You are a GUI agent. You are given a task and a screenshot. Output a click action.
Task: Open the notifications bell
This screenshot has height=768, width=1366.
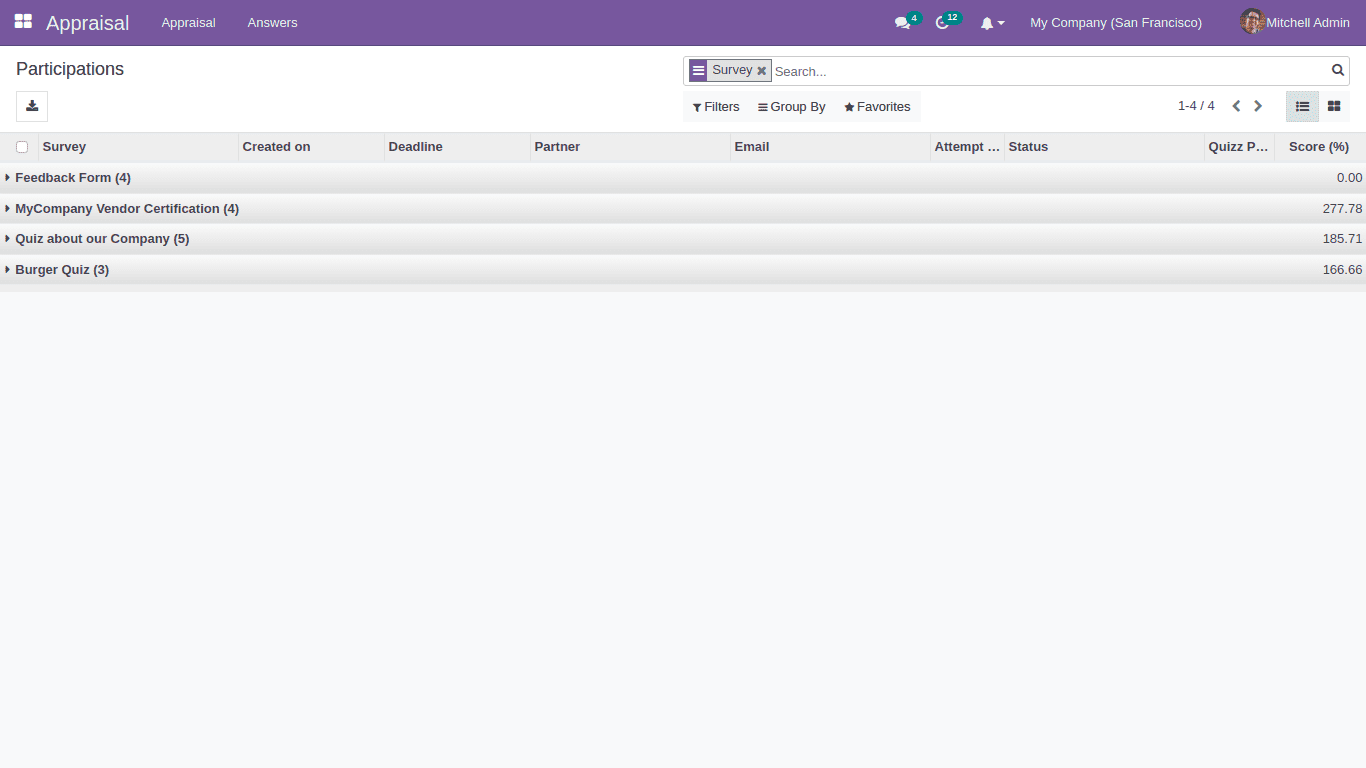pos(988,22)
